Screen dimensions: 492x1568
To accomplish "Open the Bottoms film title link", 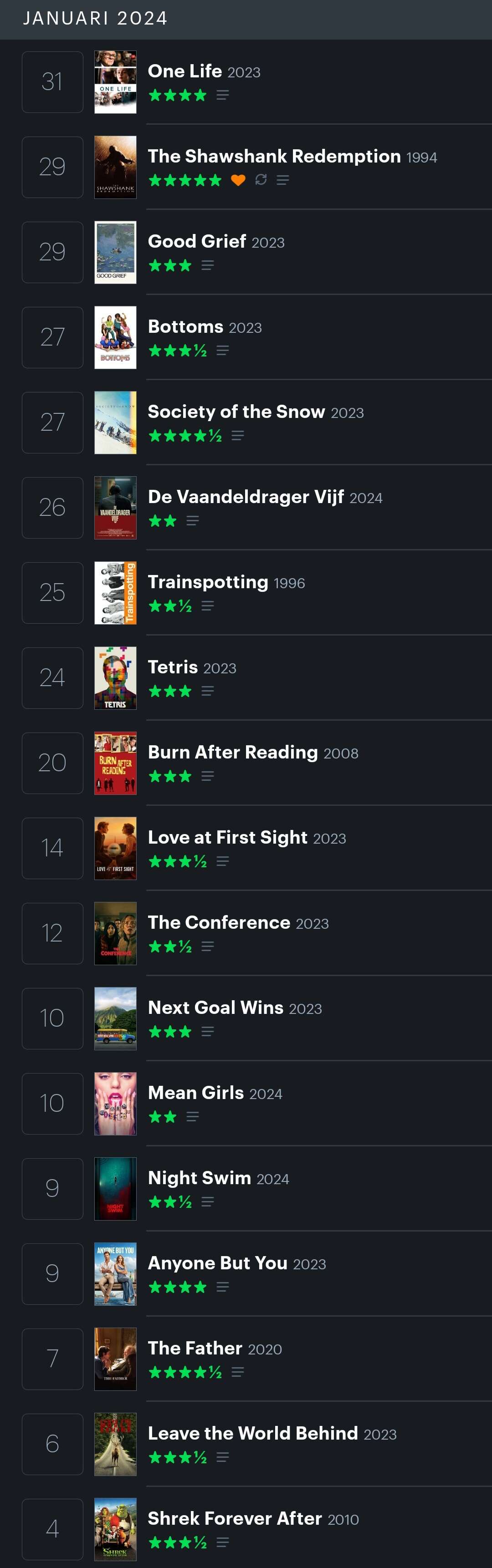I will (186, 327).
